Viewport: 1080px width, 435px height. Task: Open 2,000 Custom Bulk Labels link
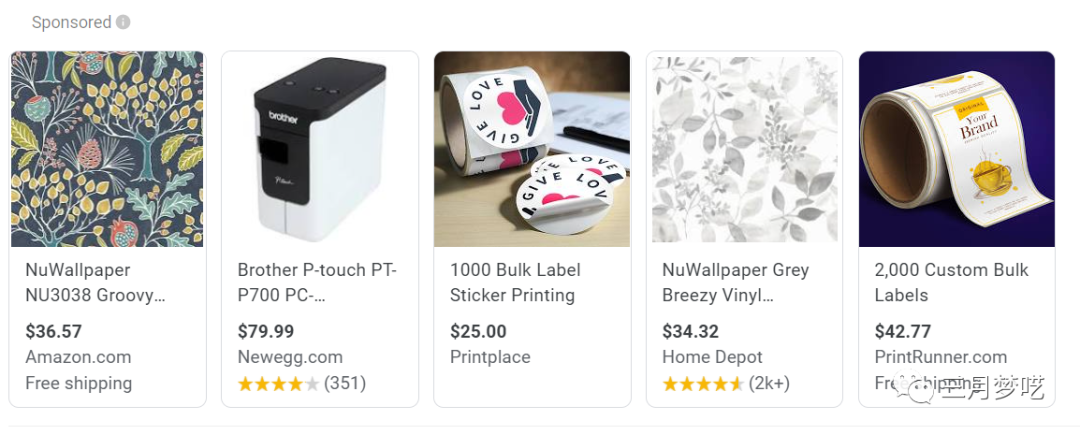(950, 282)
